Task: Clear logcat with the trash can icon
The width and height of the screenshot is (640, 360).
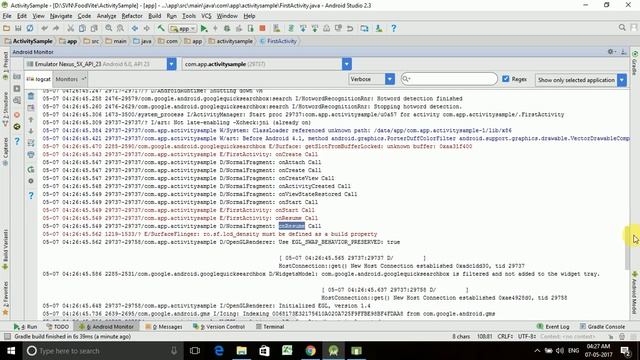Action: point(31,96)
